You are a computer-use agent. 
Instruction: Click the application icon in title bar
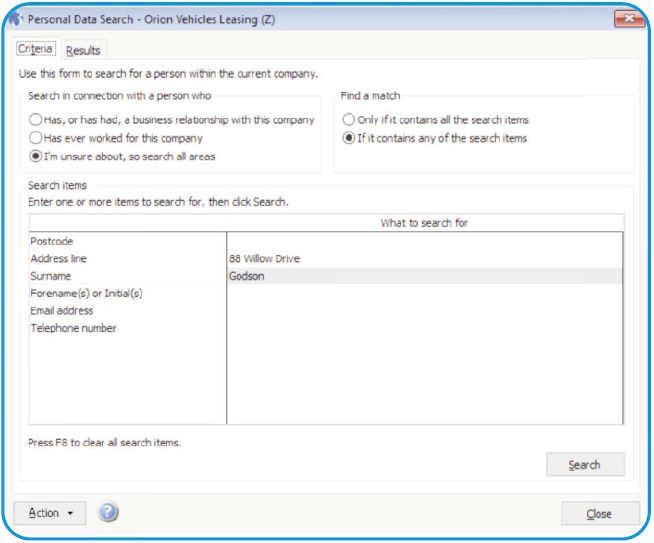pyautogui.click(x=16, y=18)
